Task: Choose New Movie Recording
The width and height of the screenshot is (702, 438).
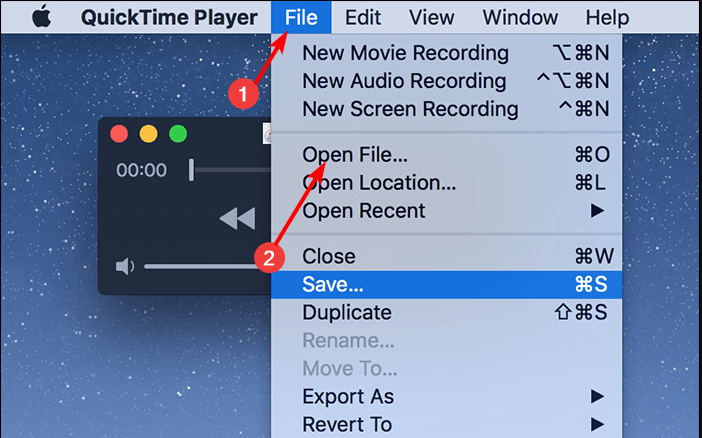Action: coord(446,53)
